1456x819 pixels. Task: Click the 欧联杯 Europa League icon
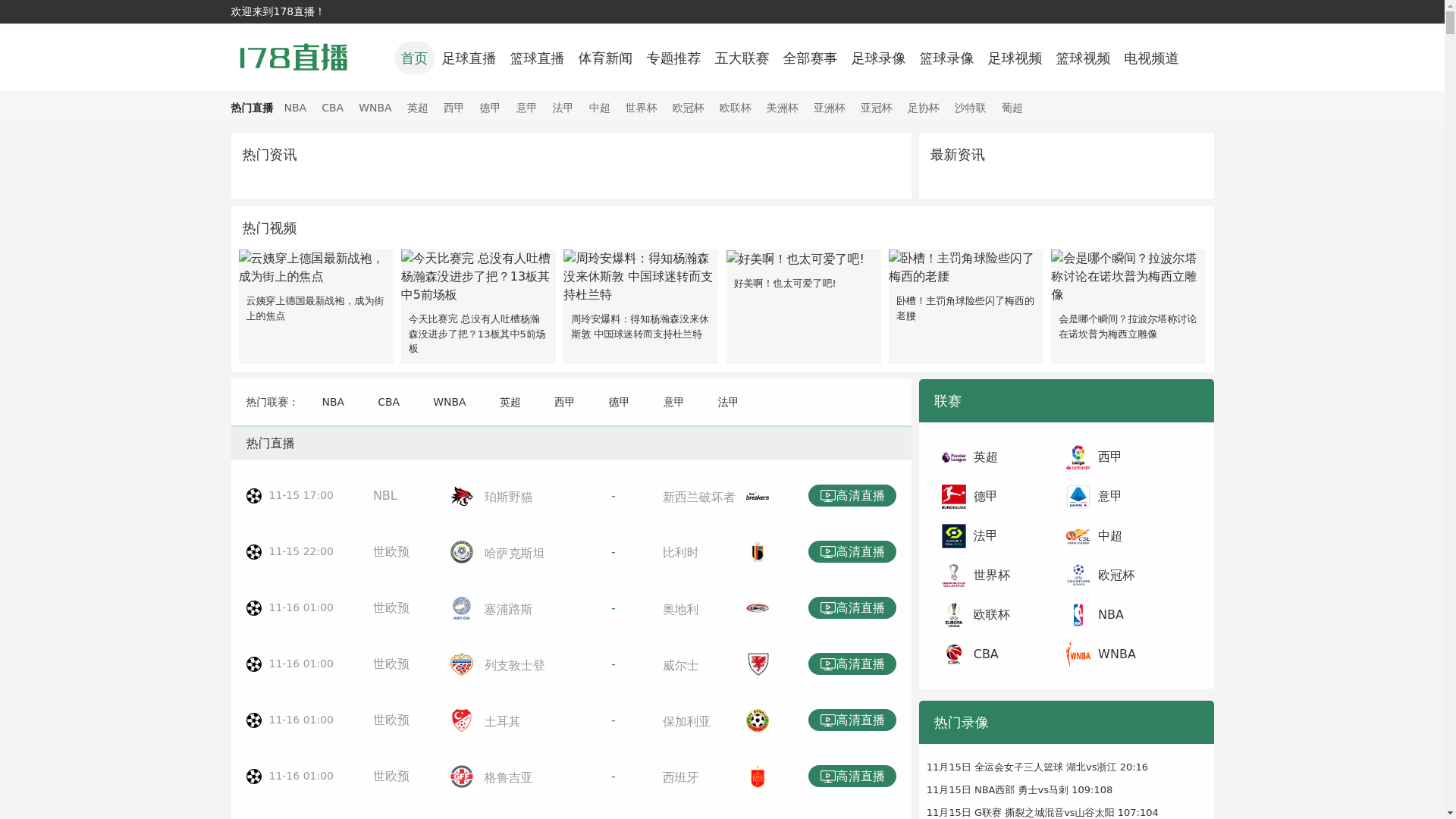[x=954, y=615]
